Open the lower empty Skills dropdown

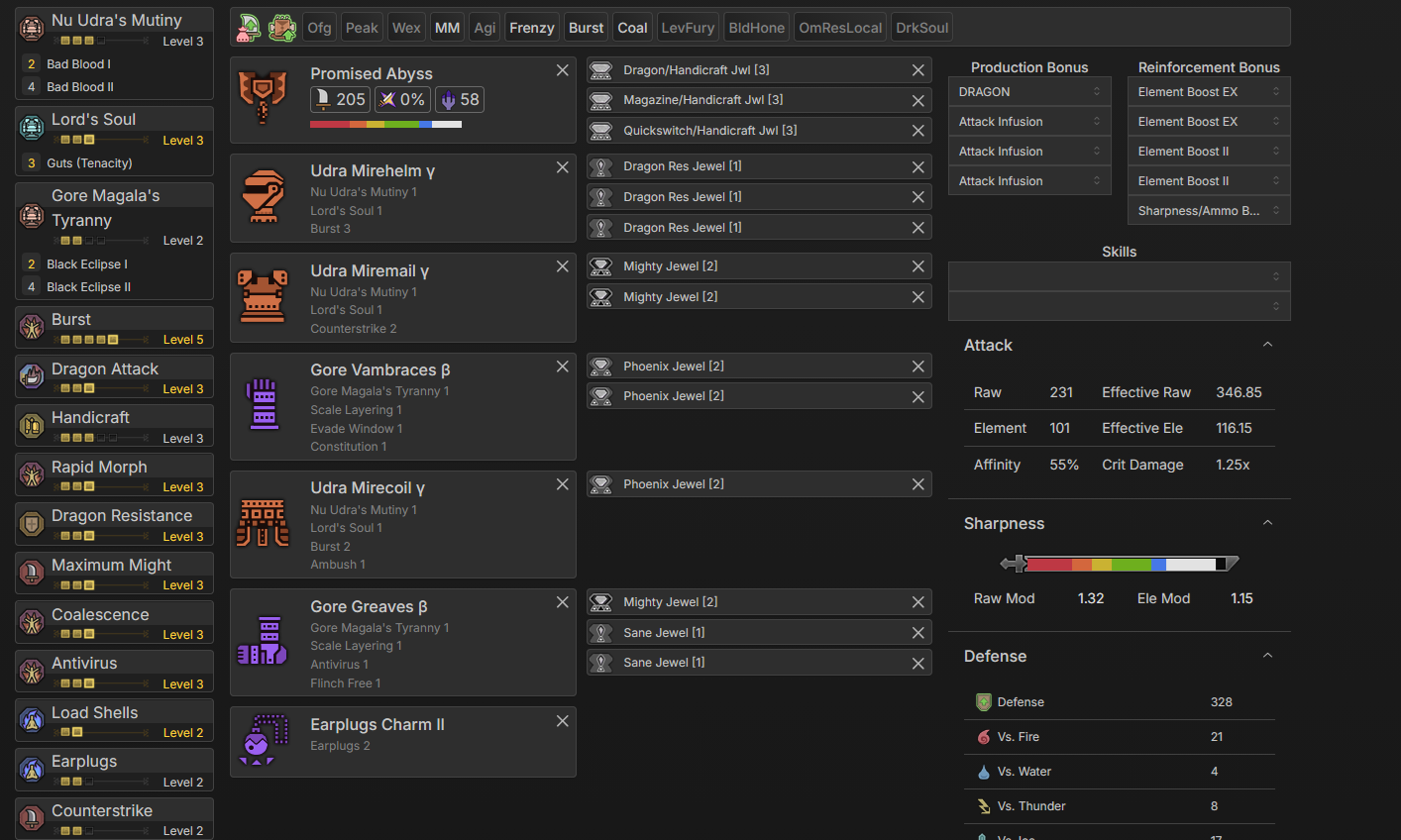pos(1120,306)
